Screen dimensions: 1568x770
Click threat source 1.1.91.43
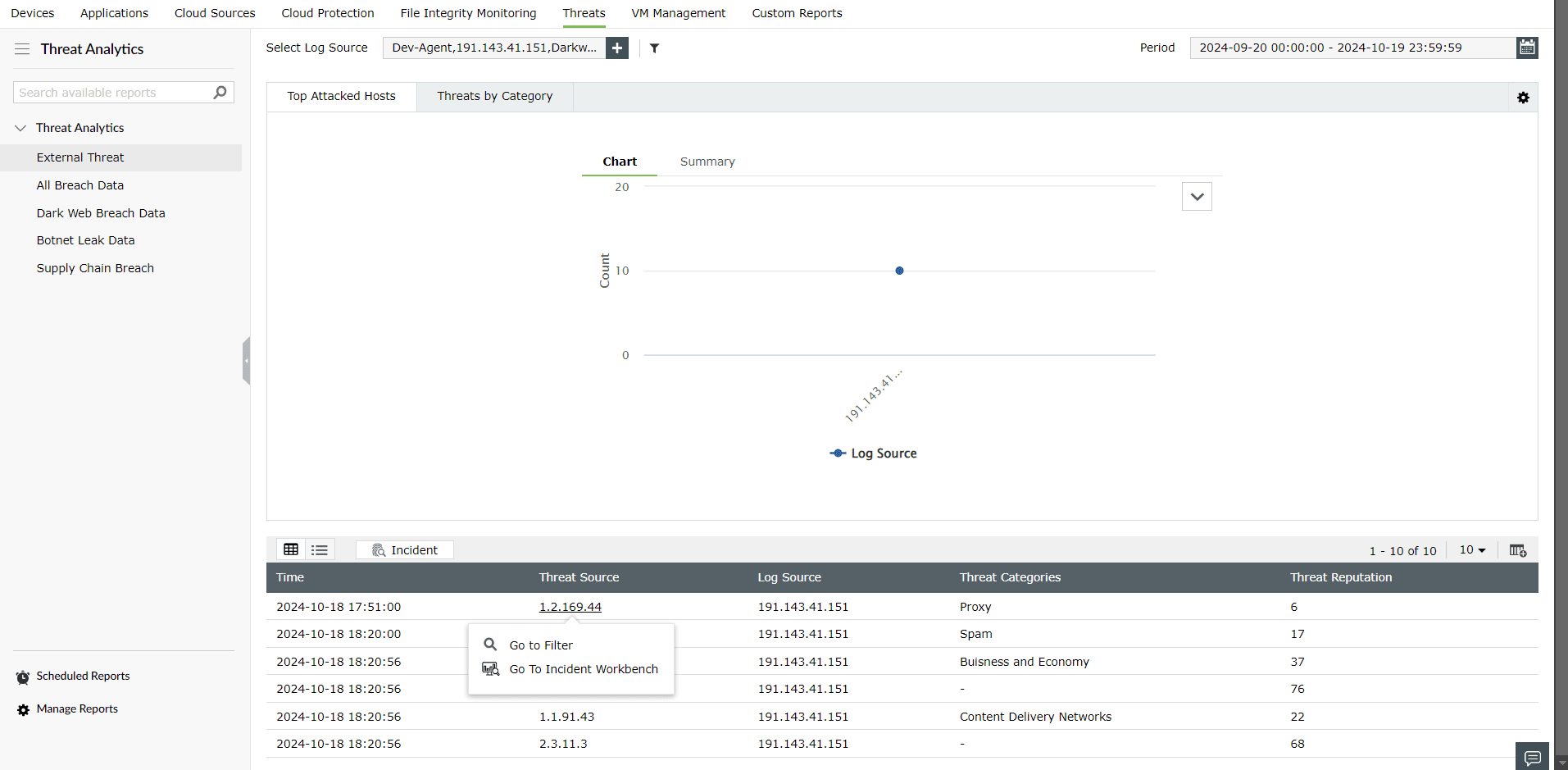click(566, 717)
